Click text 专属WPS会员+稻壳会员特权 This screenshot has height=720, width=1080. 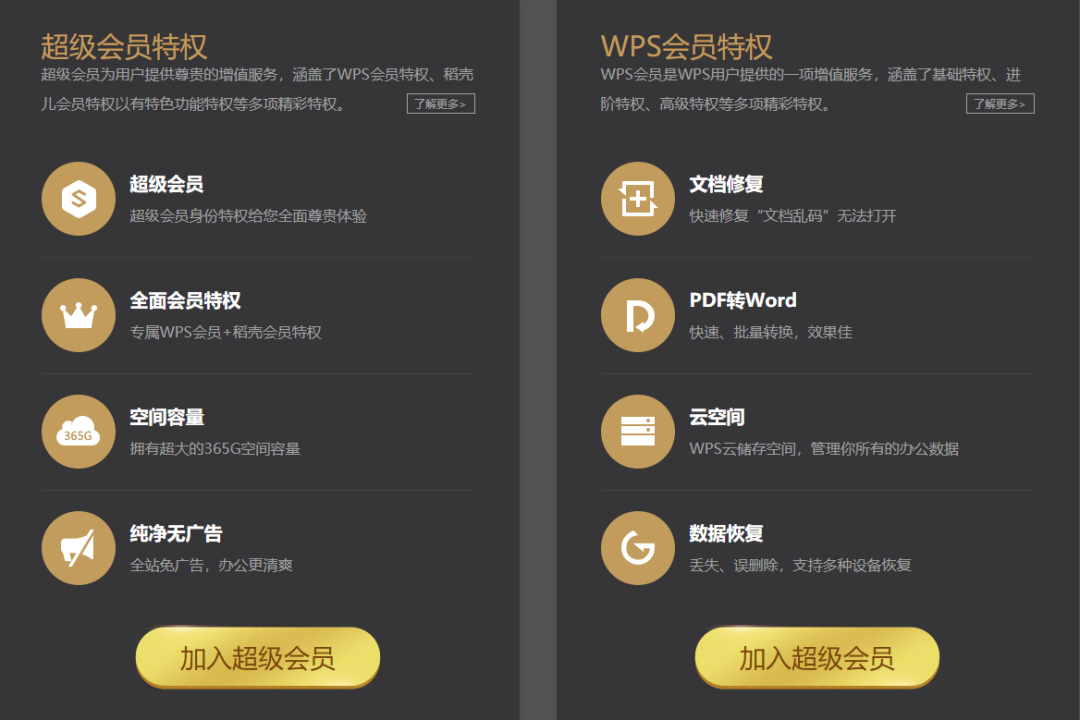tap(226, 333)
